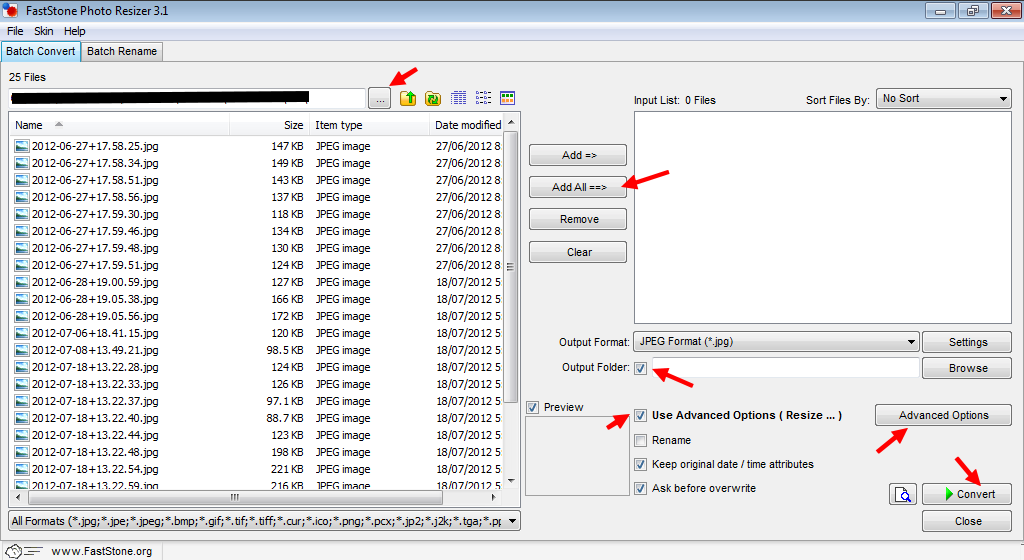Click the Close button at bottom right
The height and width of the screenshot is (560, 1024).
967,521
